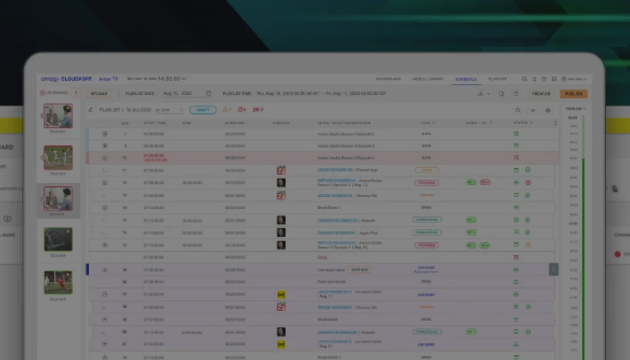Open the Media Library tab

(427, 79)
